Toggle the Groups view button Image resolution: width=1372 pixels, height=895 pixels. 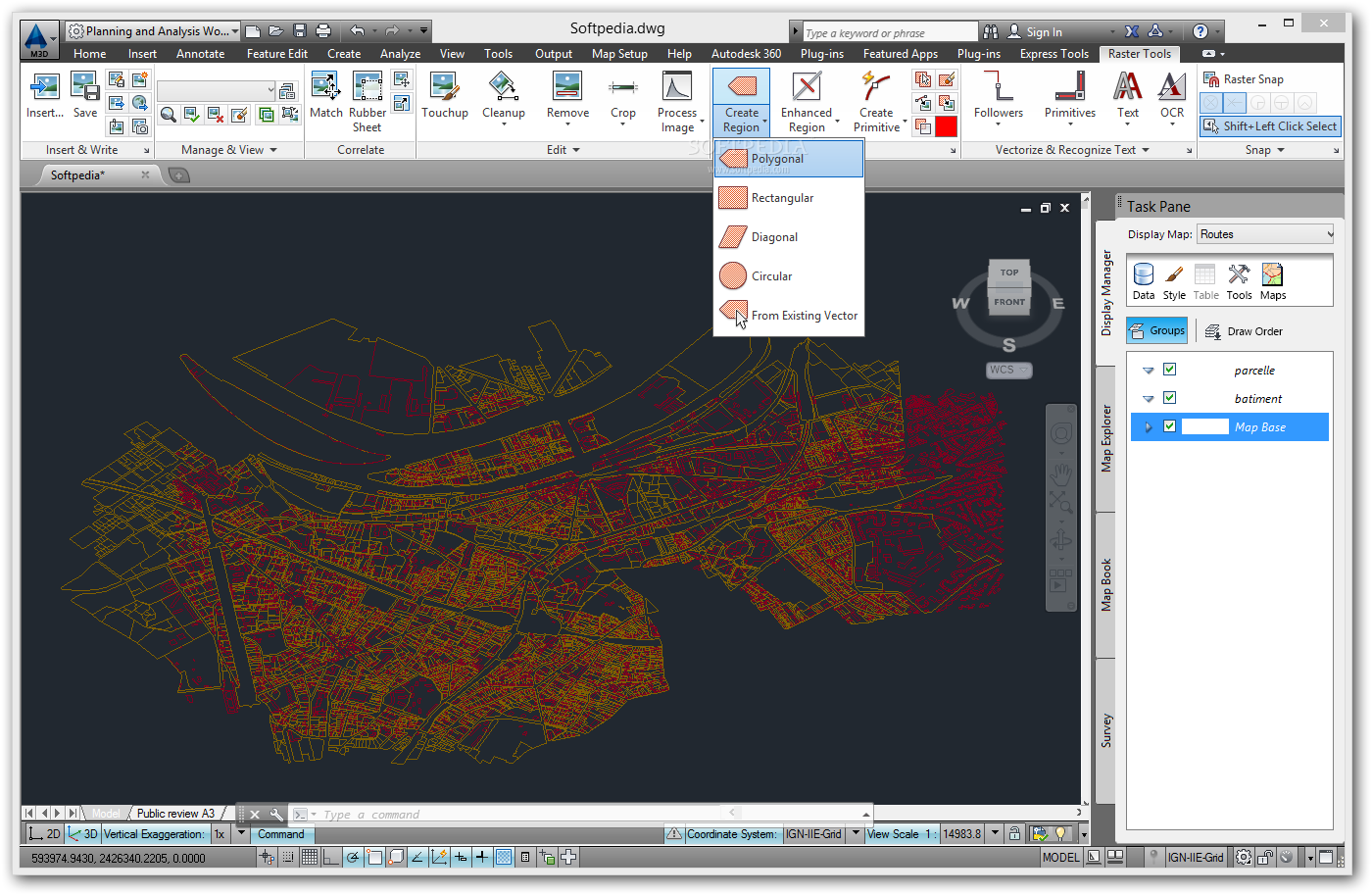click(1157, 330)
